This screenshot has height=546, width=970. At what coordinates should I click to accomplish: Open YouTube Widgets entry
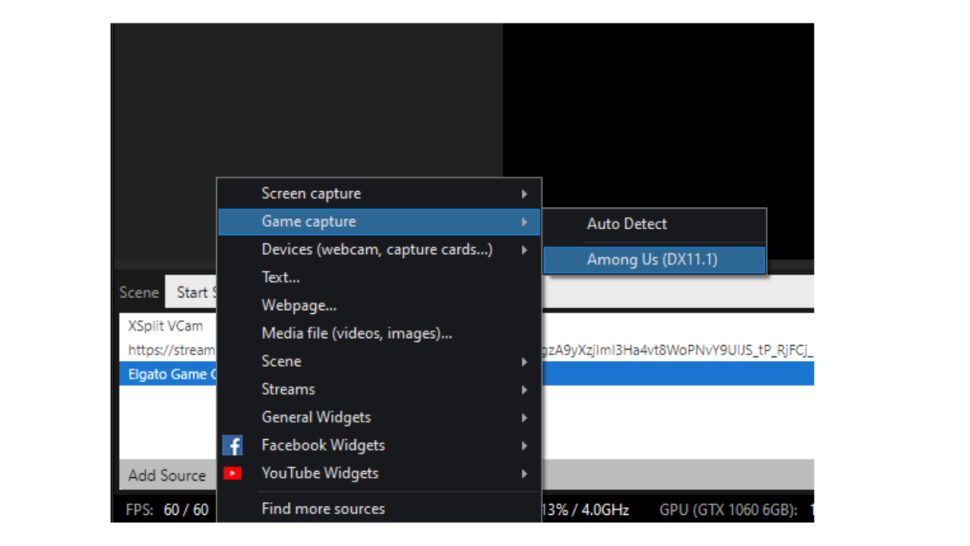pyautogui.click(x=379, y=473)
